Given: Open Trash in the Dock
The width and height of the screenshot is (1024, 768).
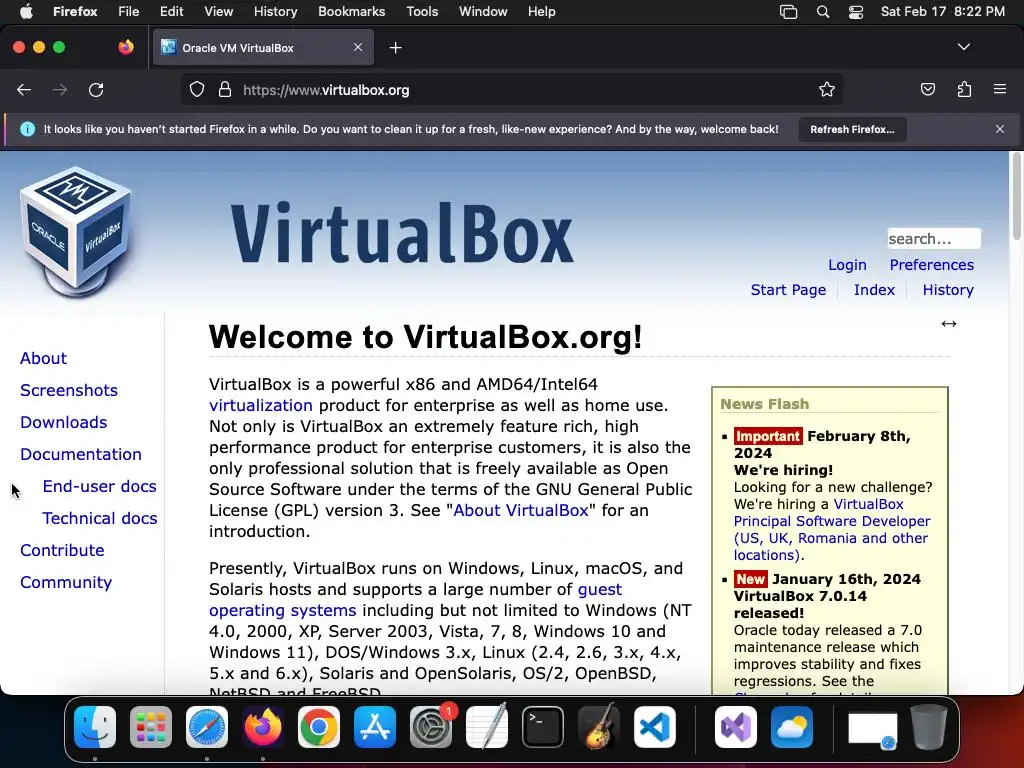Looking at the screenshot, I should tap(929, 727).
